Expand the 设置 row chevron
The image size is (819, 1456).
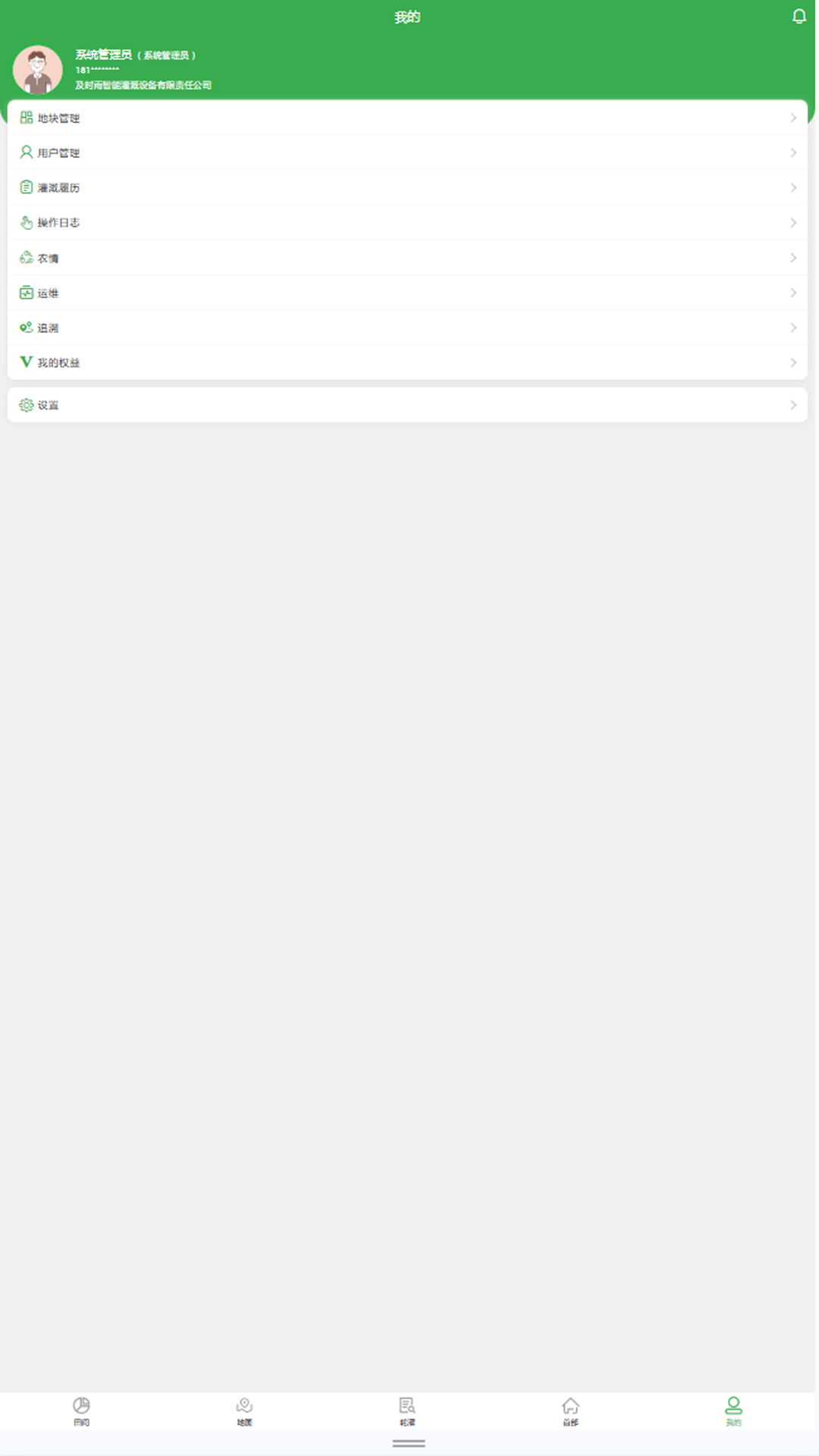tap(793, 405)
